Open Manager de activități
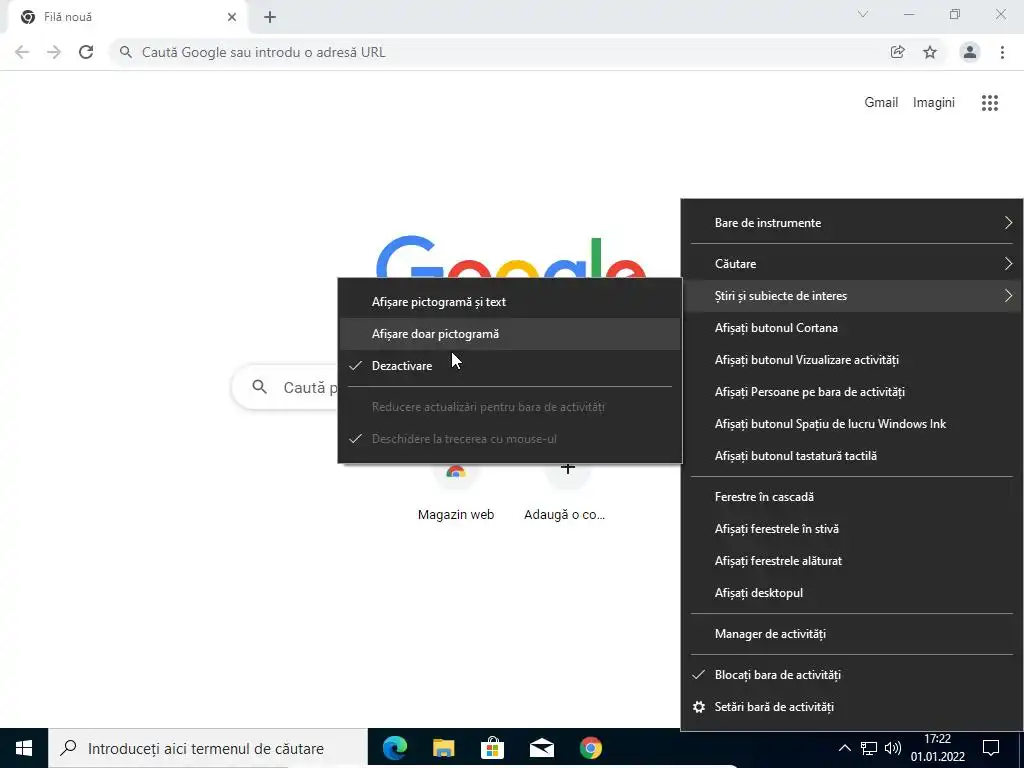Viewport: 1024px width, 768px height. pos(852,634)
